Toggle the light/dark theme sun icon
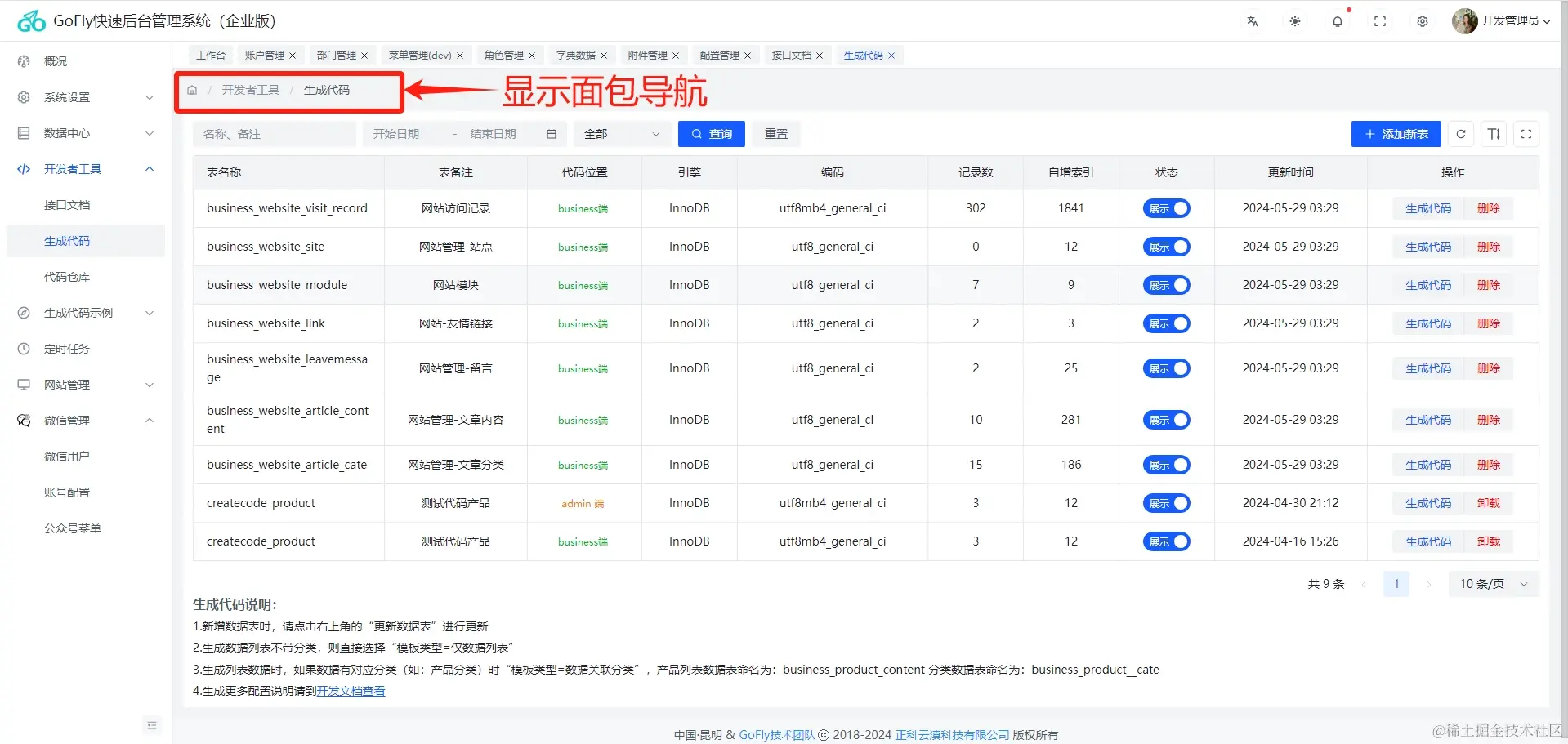This screenshot has height=744, width=1568. coord(1295,21)
